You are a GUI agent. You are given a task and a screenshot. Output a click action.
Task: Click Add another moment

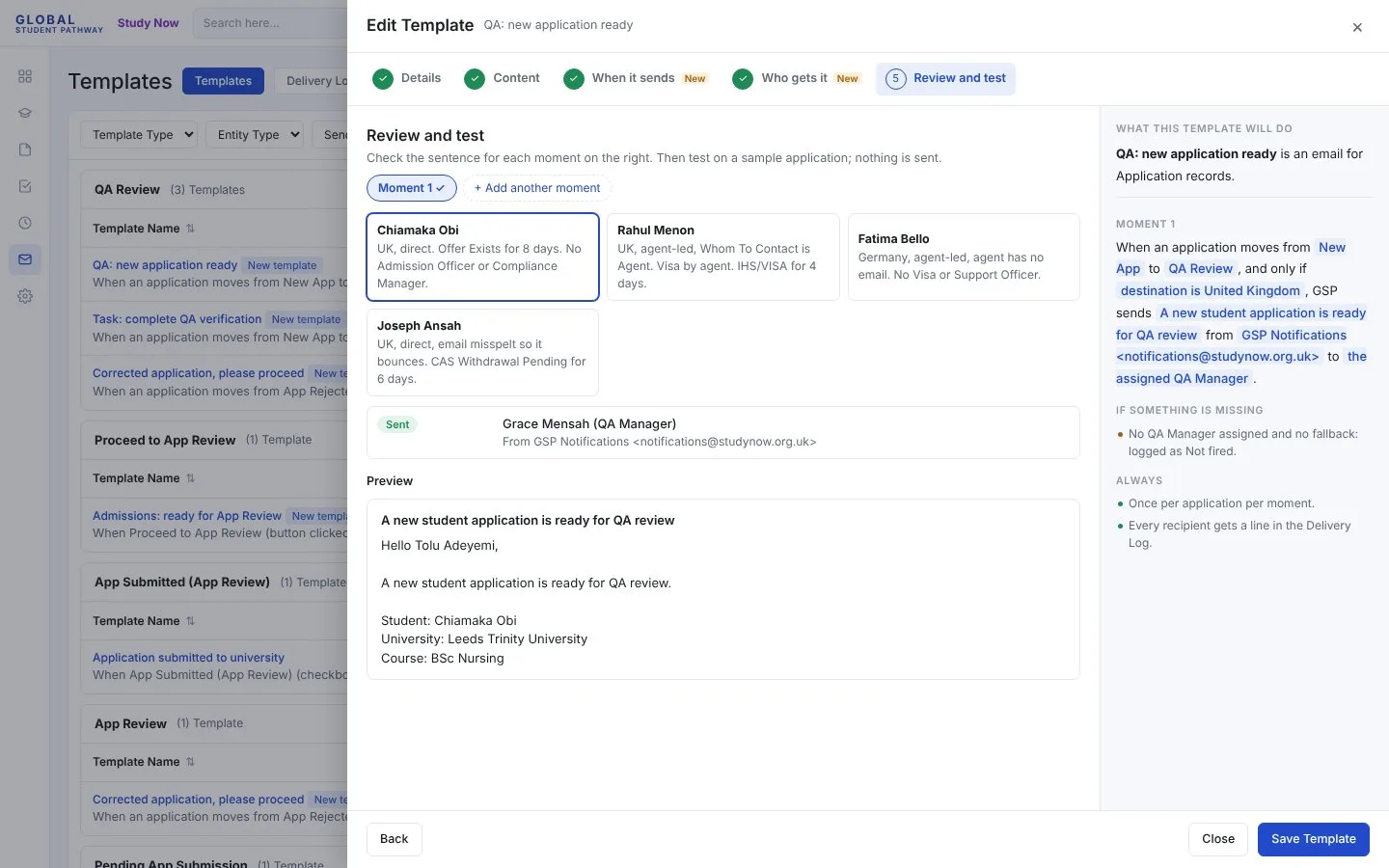tap(537, 188)
